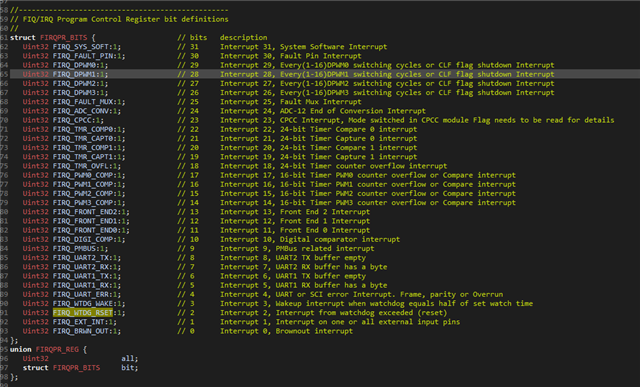640x387 pixels.
Task: Click the FIRQ_BRWN_OUT field name
Action: [82, 331]
